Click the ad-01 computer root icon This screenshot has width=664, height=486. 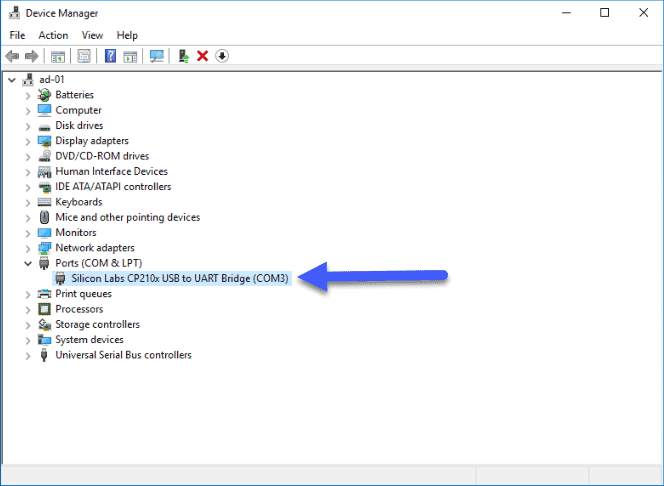(x=28, y=80)
